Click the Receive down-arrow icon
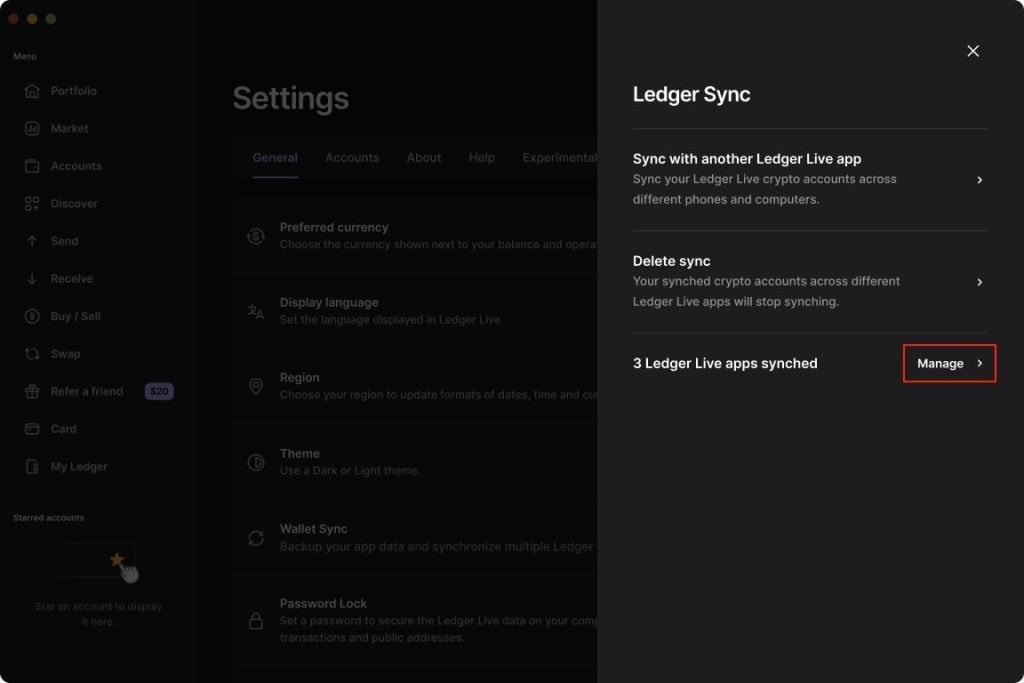 32,279
